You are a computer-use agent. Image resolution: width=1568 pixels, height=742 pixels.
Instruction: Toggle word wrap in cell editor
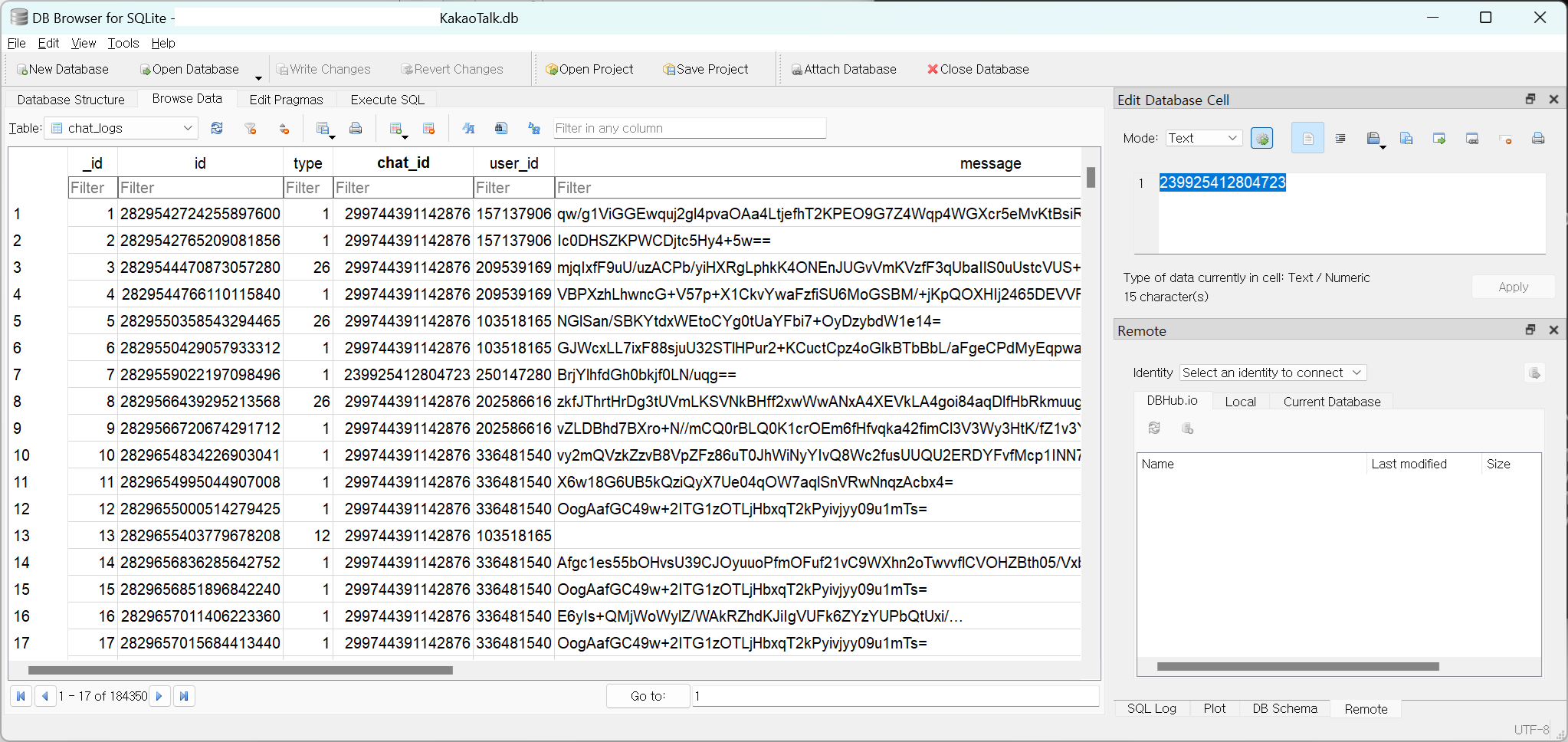pos(1307,138)
